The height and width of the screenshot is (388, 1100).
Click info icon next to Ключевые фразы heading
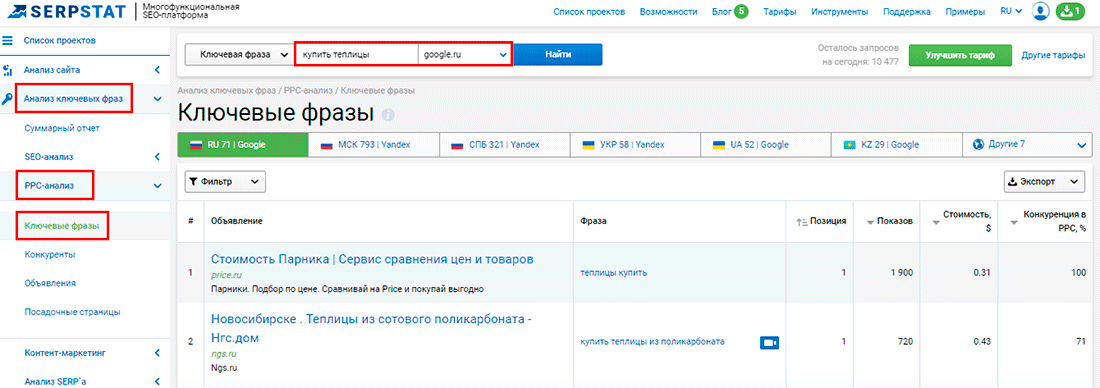tap(389, 114)
